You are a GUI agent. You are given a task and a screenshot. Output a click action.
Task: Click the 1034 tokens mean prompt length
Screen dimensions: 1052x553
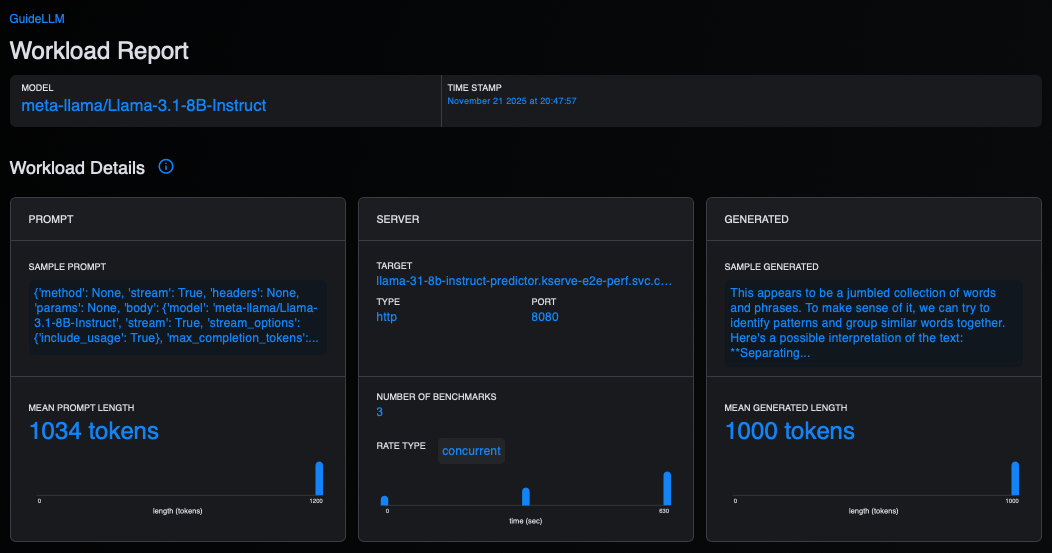point(94,431)
